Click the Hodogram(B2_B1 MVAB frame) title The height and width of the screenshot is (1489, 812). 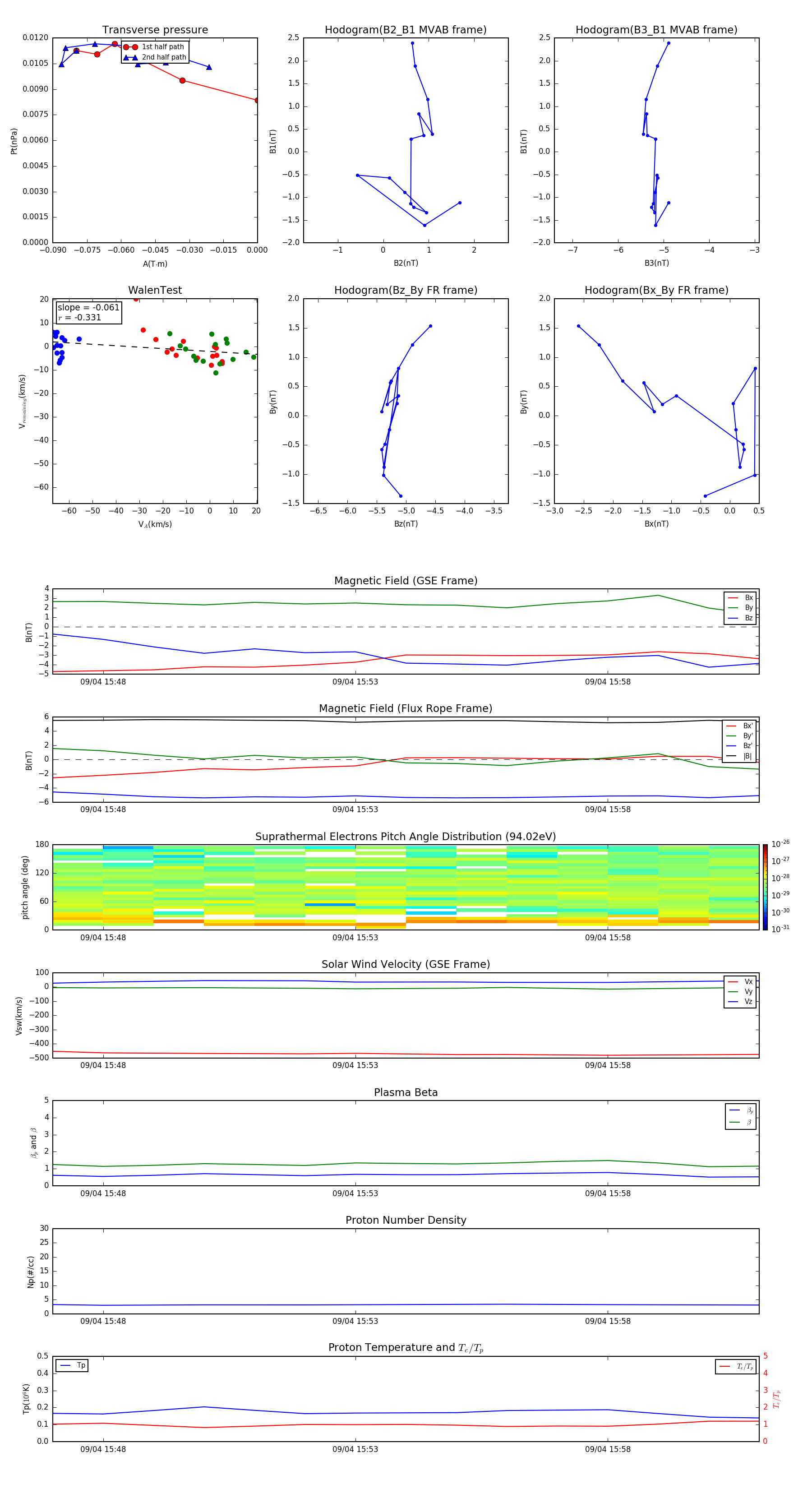pos(405,30)
